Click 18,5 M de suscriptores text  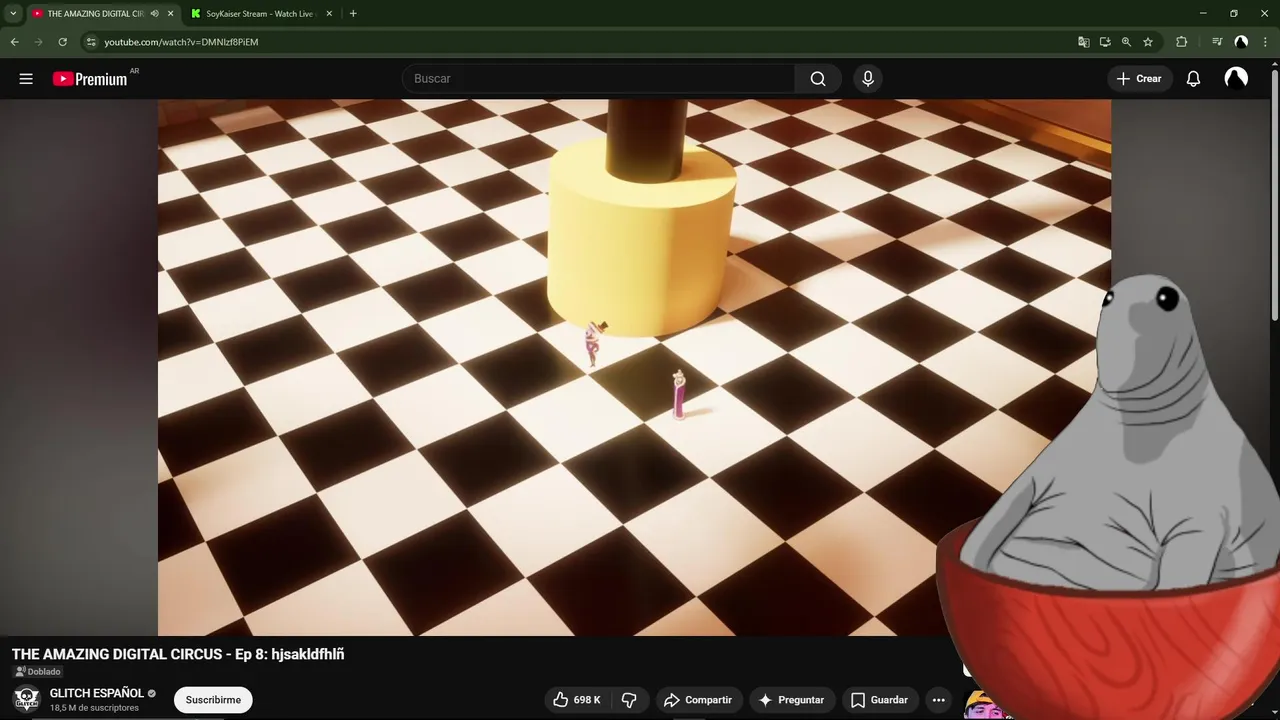94,708
